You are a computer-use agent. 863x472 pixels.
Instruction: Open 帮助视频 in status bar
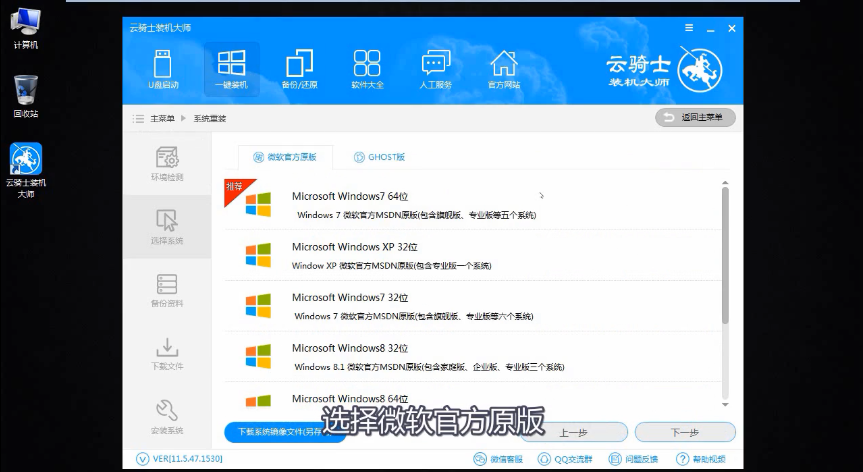pyautogui.click(x=701, y=459)
